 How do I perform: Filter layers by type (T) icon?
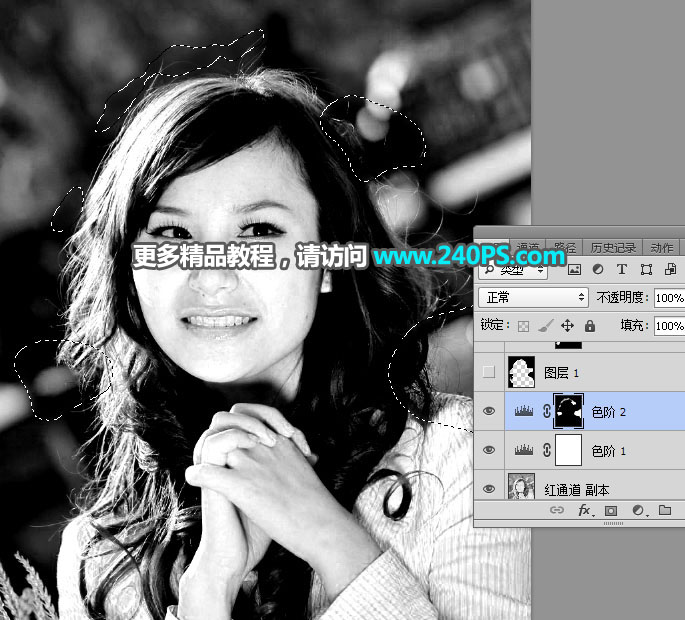point(622,269)
